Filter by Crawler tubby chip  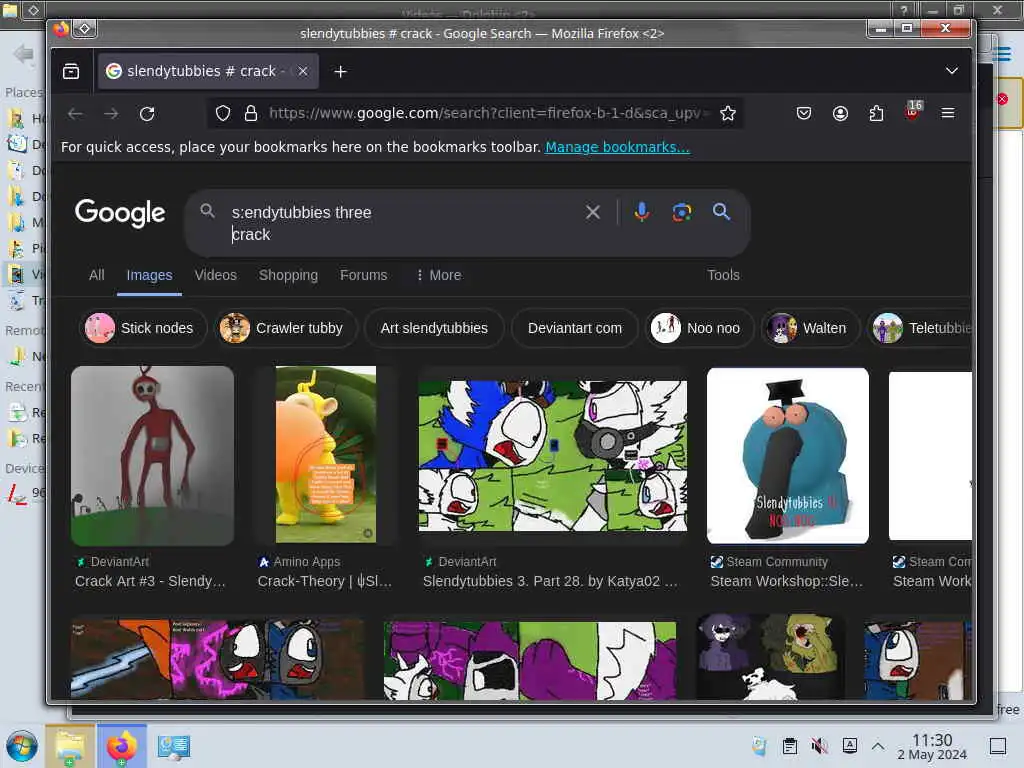point(285,328)
